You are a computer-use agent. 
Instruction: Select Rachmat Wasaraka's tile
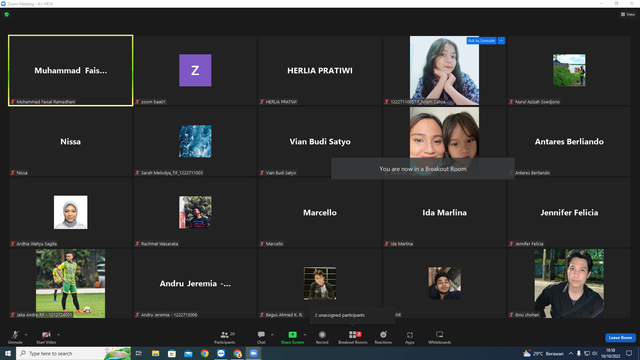[195, 212]
